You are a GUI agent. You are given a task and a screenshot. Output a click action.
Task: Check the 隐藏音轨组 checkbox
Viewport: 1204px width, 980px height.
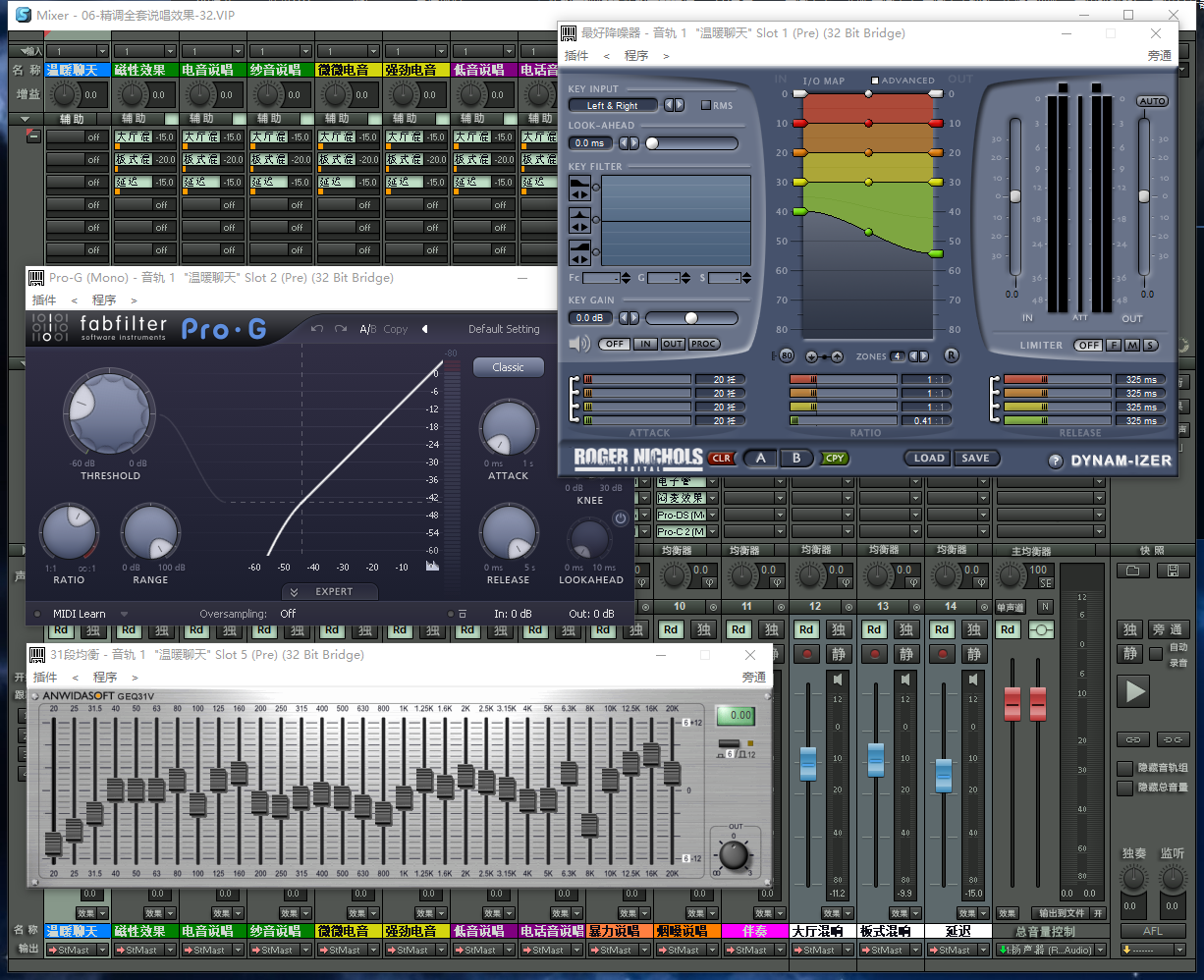pos(1125,768)
